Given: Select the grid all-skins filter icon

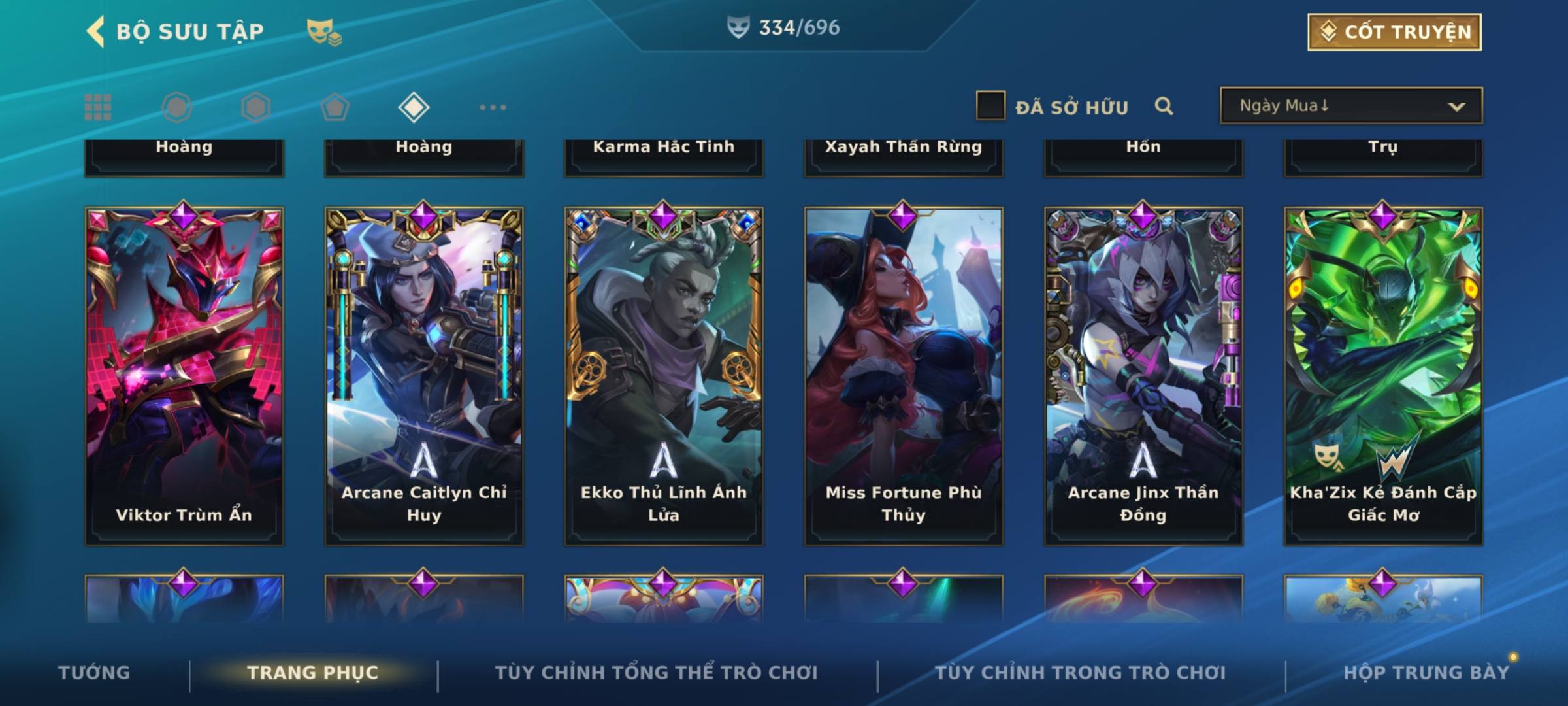Looking at the screenshot, I should point(98,107).
